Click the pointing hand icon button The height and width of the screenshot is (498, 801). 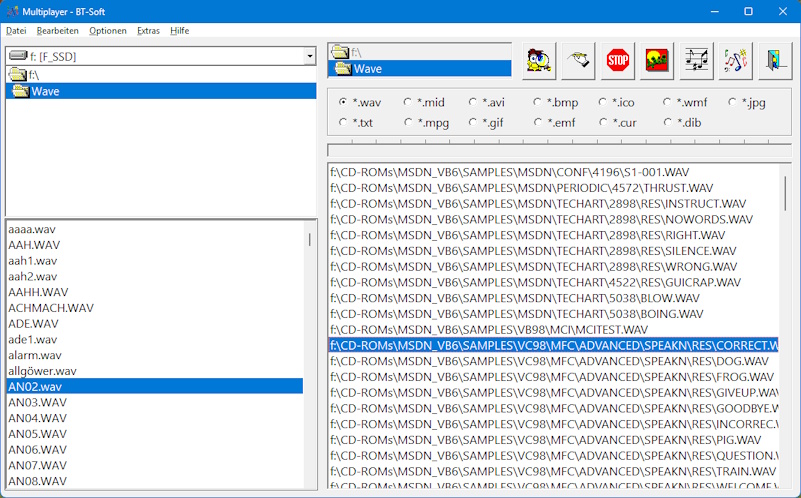tap(578, 61)
